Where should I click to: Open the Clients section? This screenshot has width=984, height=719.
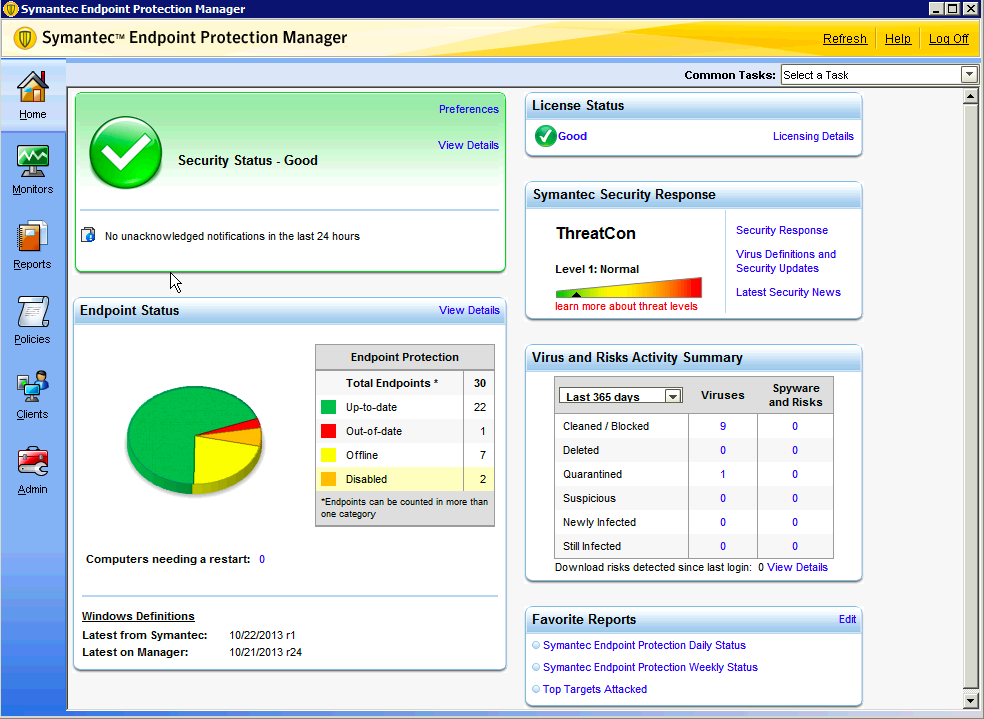click(33, 395)
